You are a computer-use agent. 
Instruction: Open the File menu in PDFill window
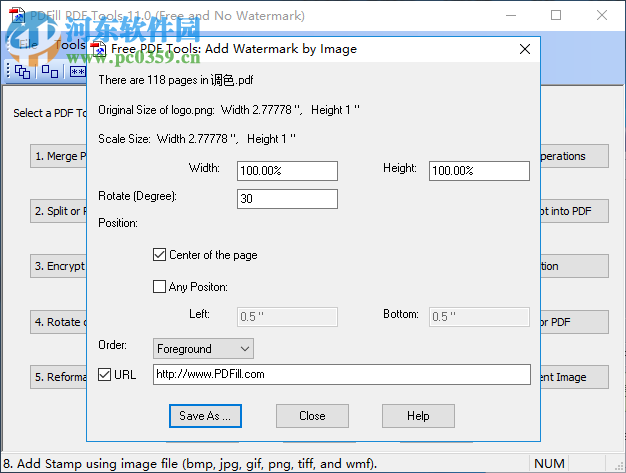pos(28,45)
